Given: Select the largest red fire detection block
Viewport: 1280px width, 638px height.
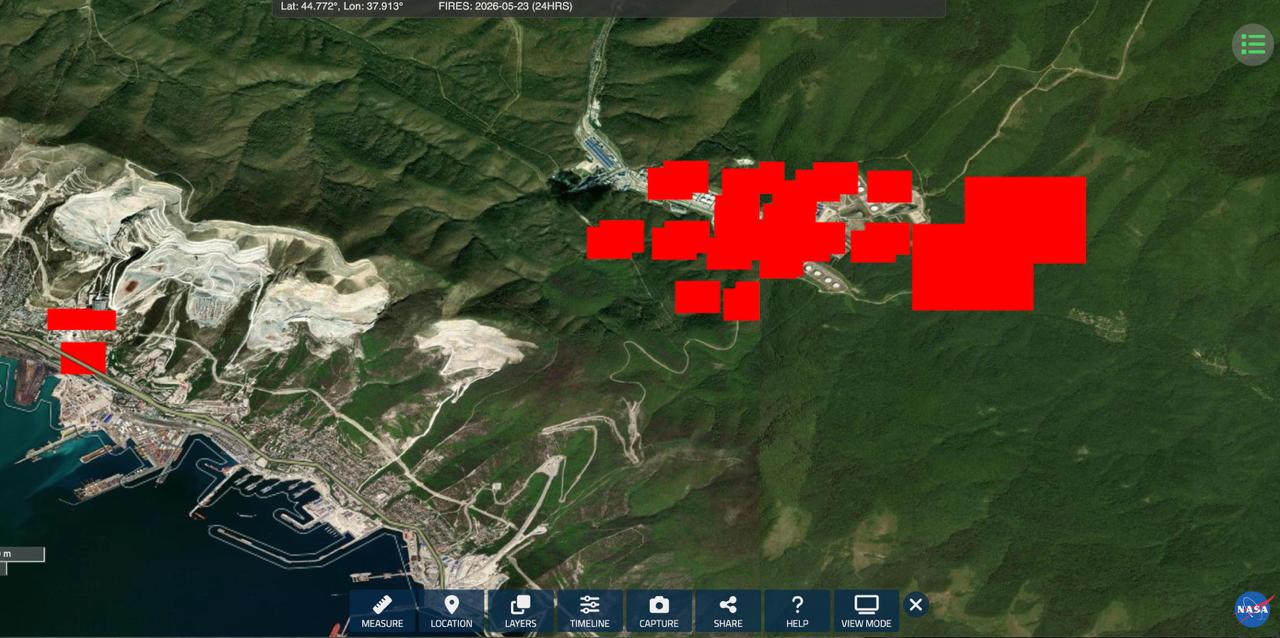Looking at the screenshot, I should click(999, 243).
